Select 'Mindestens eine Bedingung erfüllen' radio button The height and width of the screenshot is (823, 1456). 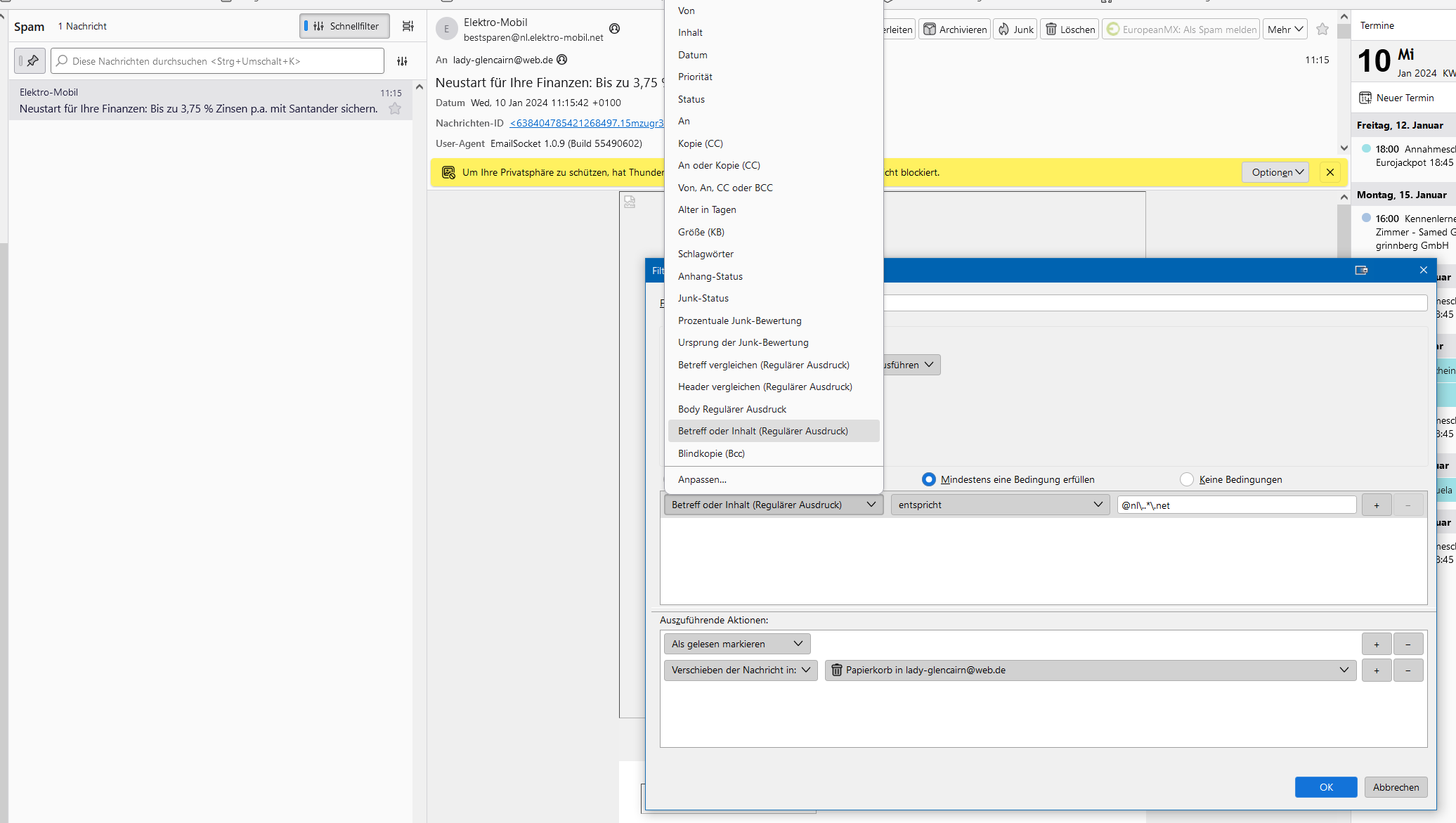(x=929, y=479)
